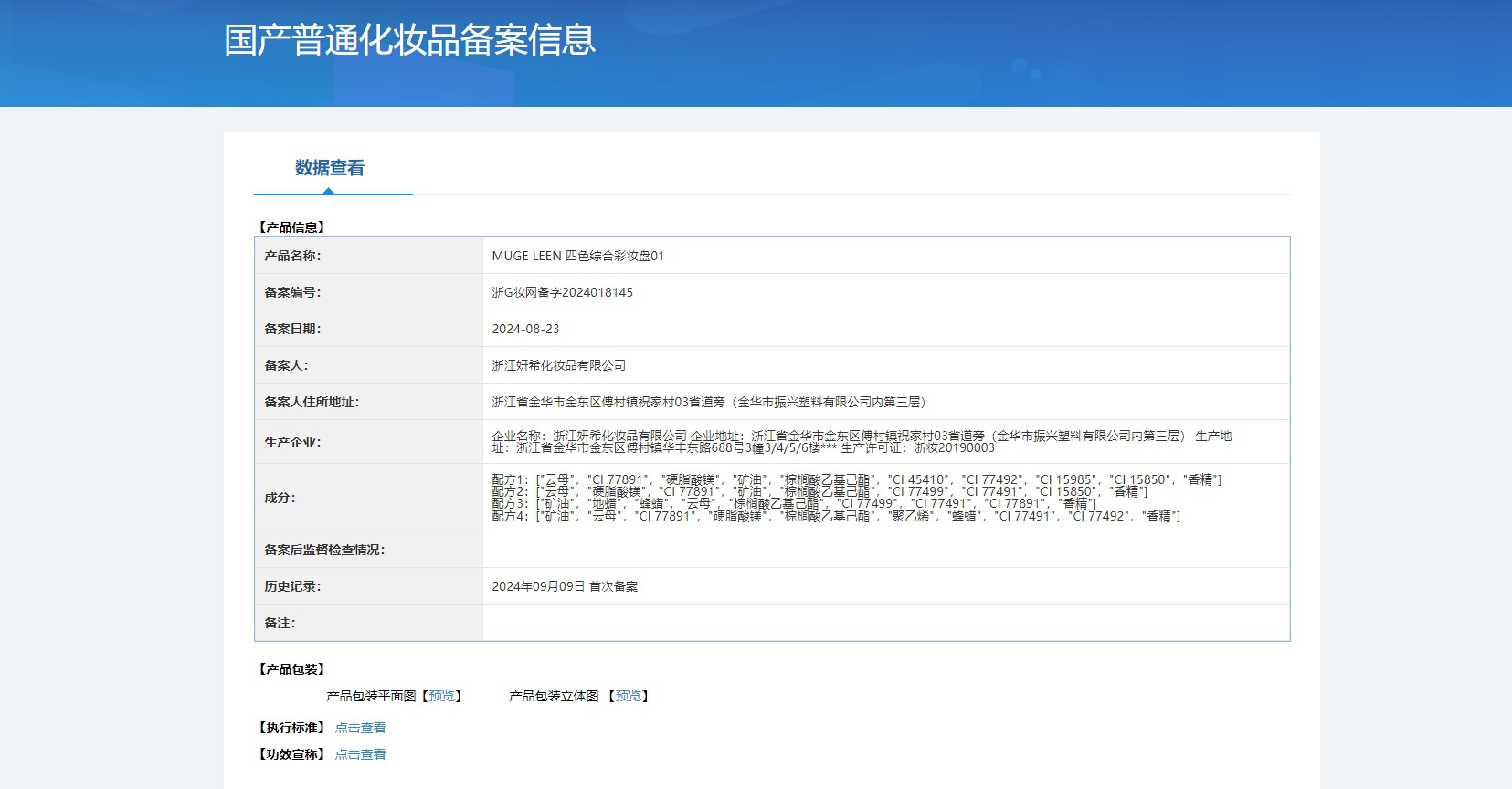The width and height of the screenshot is (1512, 789).
Task: Click the filing date 2024-08-23
Action: click(525, 329)
